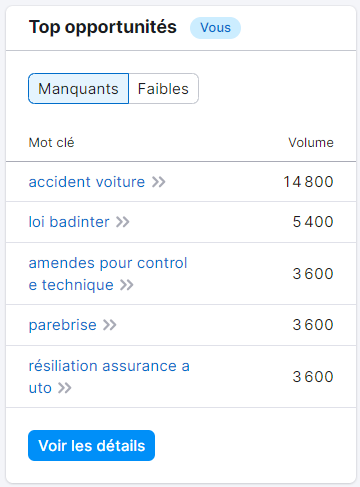The width and height of the screenshot is (360, 487).
Task: Select the Manquants toggle option
Action: [79, 89]
